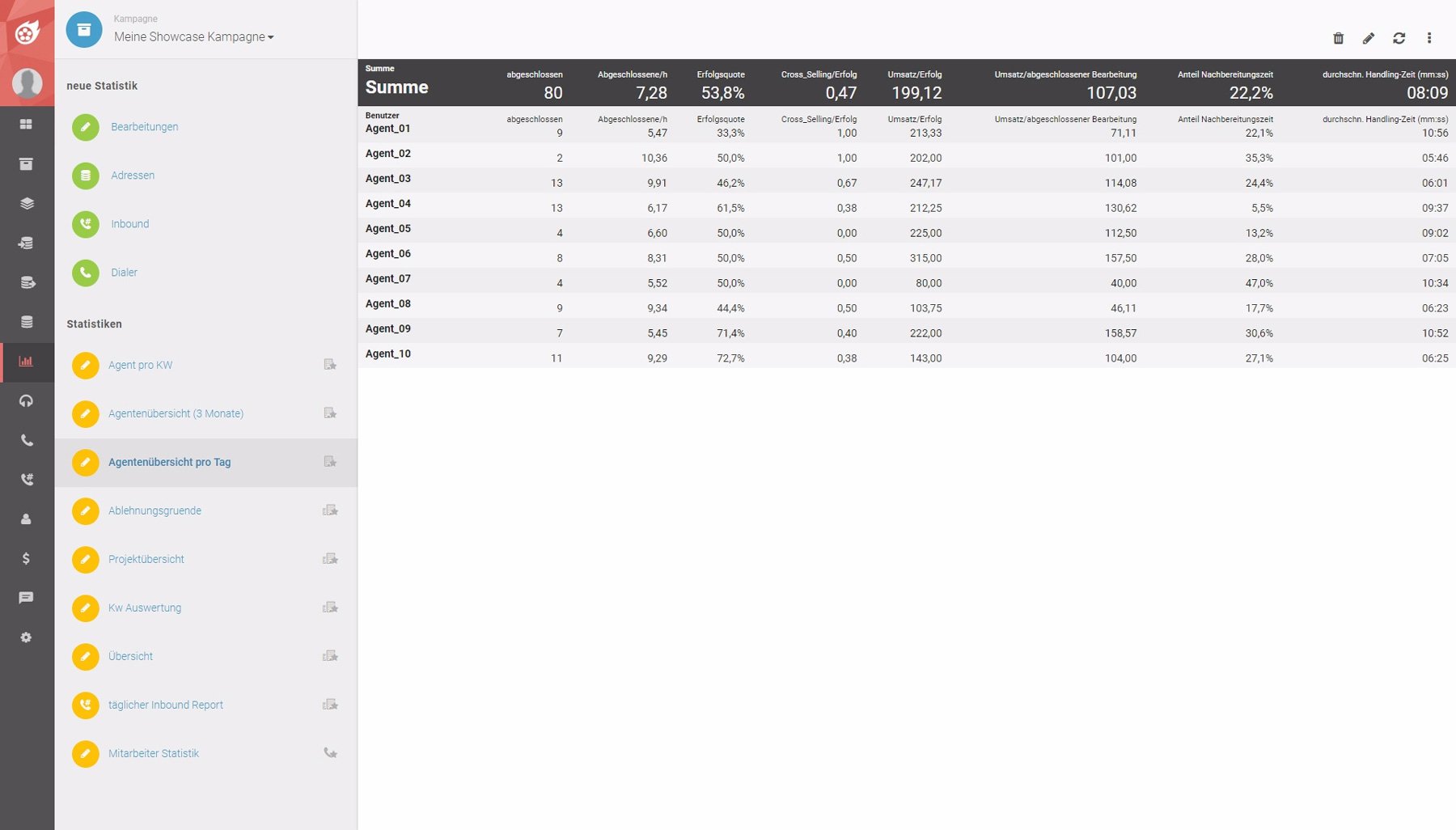This screenshot has height=830, width=1456.
Task: Click Agent_06 Umsatz/Erfolg value 315,00
Action: point(926,258)
